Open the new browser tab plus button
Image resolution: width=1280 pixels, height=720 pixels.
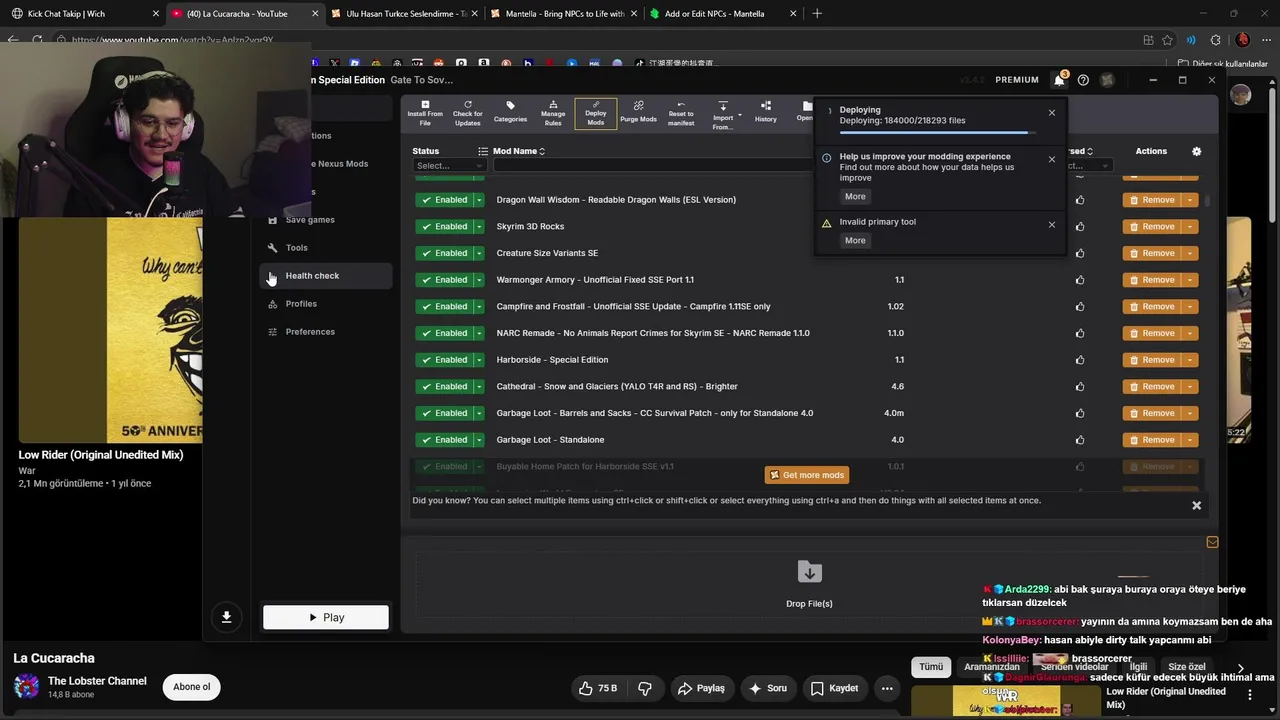tap(817, 14)
